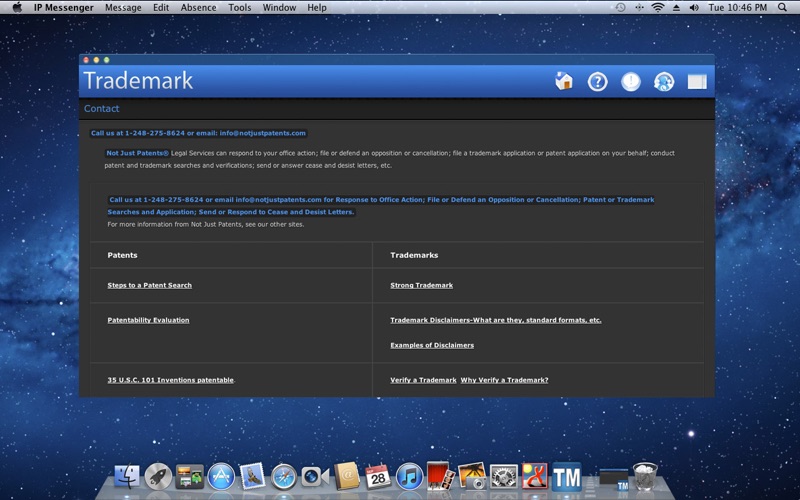Image resolution: width=800 pixels, height=500 pixels.
Task: Click the red X app dock icon
Action: coord(535,477)
